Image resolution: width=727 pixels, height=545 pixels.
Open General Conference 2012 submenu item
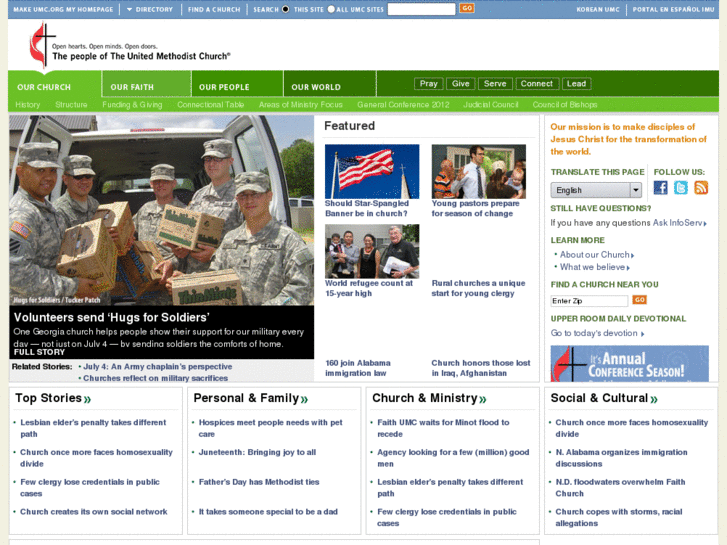tap(403, 105)
